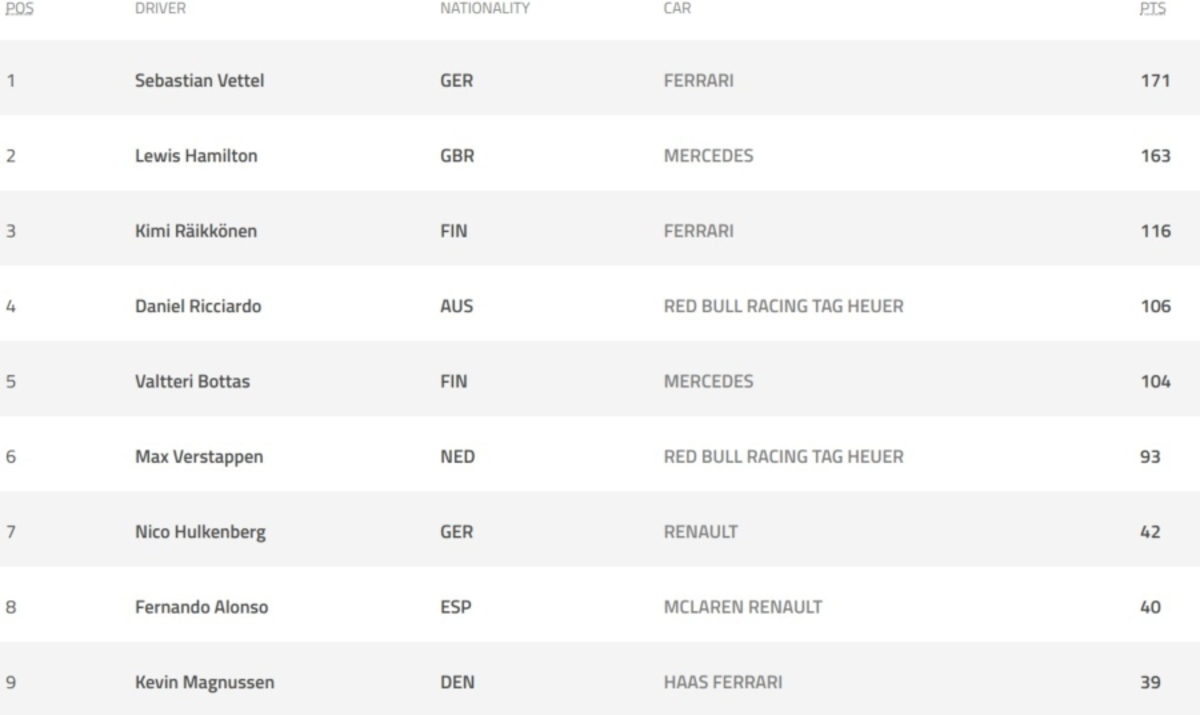Select Nico Hulkenberg in the standings
Viewport: 1200px width, 715px height.
(200, 531)
